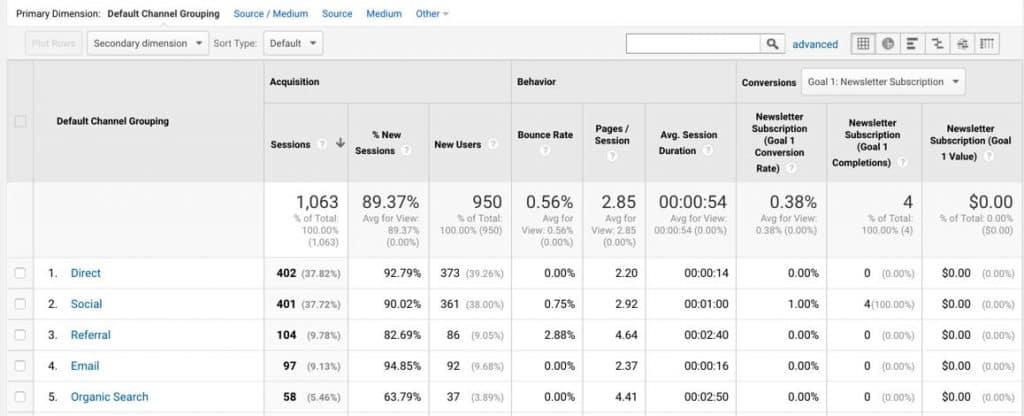Sort by the Sessions column header
Screen dimensions: 1024x416
coord(290,144)
